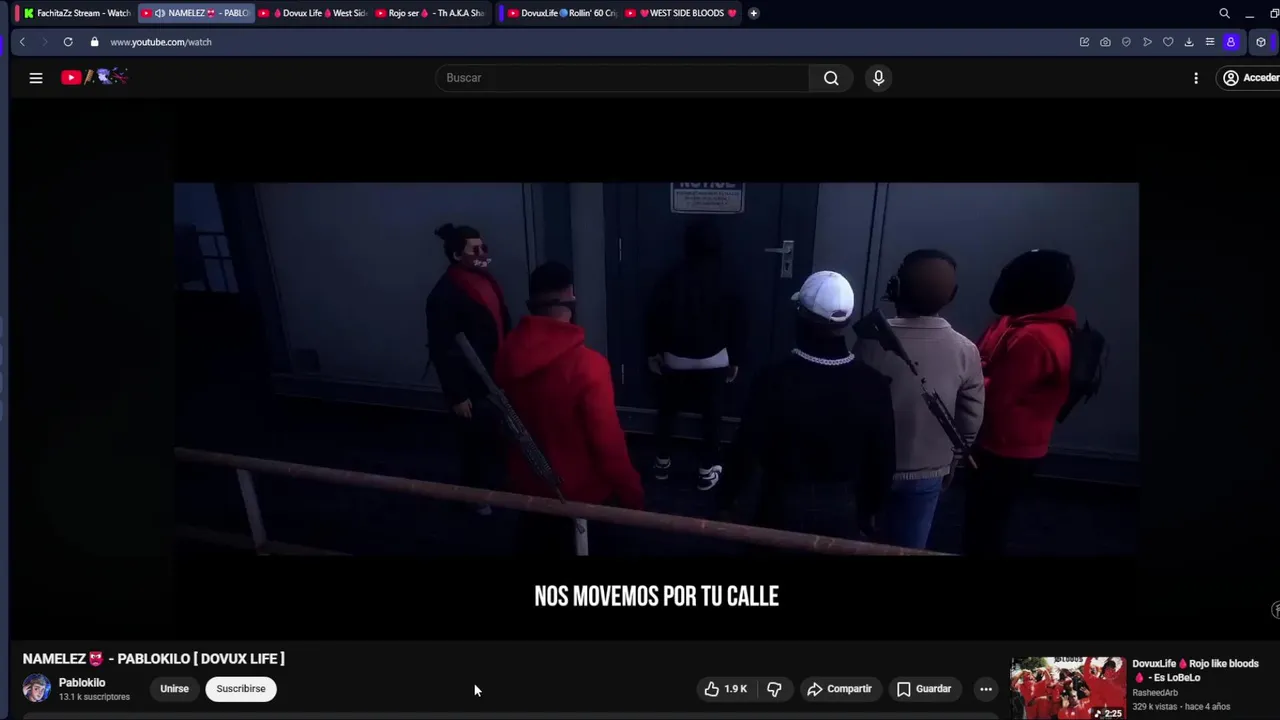This screenshot has height=720, width=1280.
Task: Click the 329 k vistas text
Action: [x=1155, y=707]
